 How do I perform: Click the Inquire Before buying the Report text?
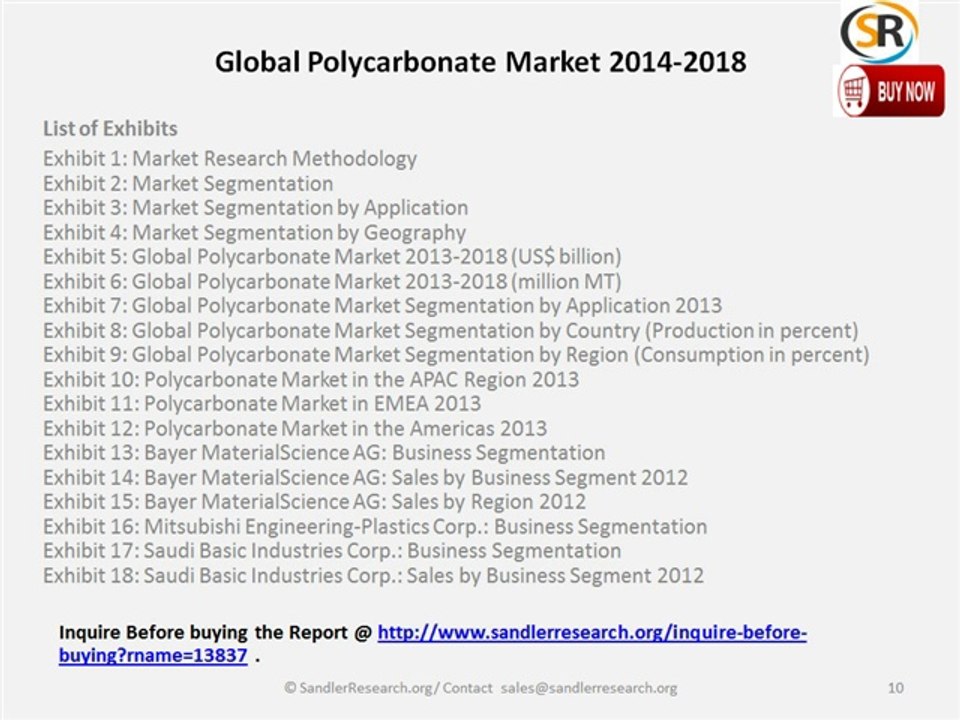(x=216, y=632)
